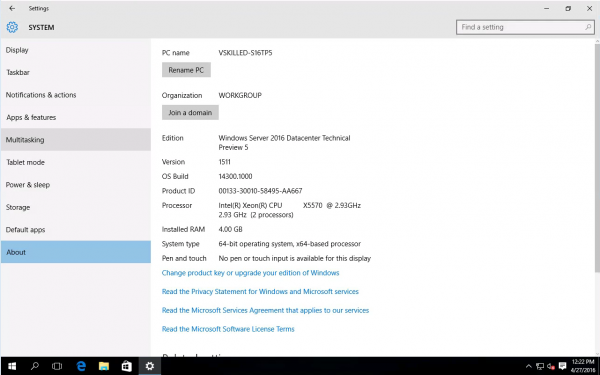This screenshot has height=375, width=600.
Task: Click Installed RAM value 4.00 GB
Action: point(230,229)
